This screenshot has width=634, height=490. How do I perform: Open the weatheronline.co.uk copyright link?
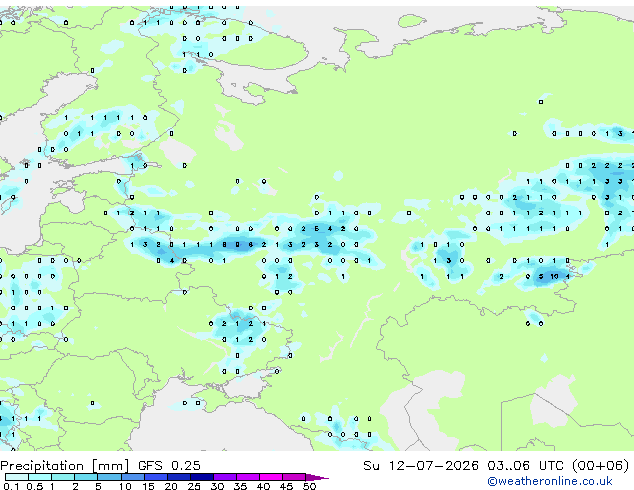coord(550,481)
